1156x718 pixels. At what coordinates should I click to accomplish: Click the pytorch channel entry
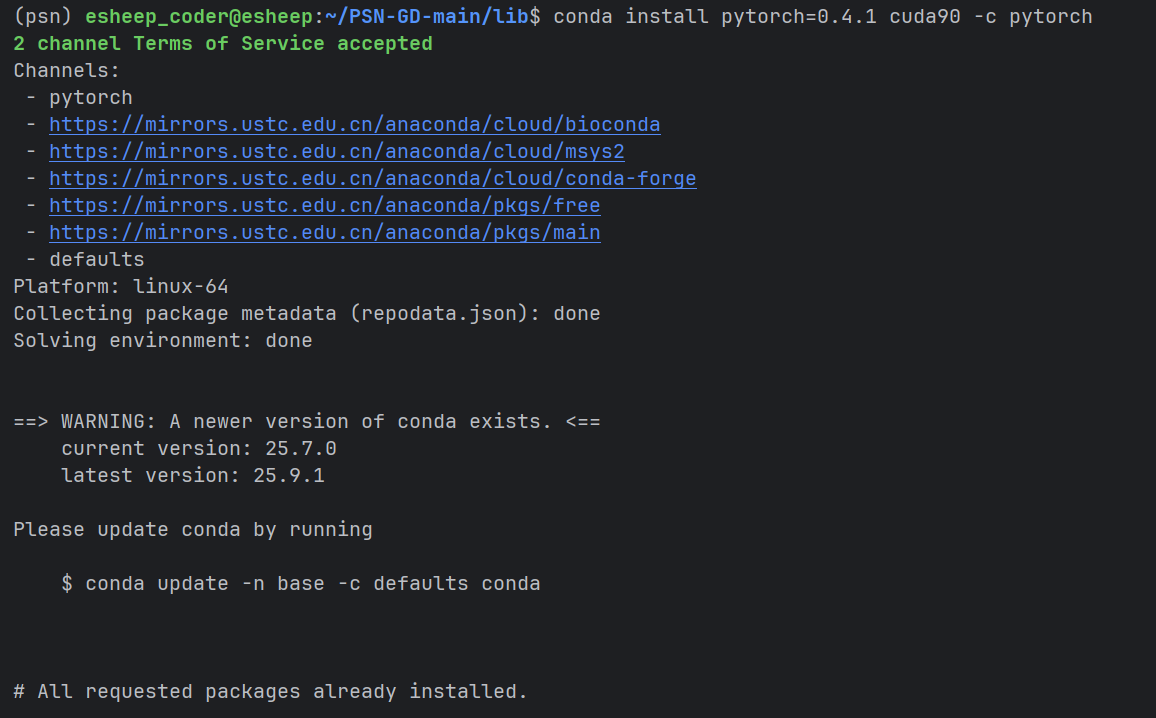click(x=90, y=98)
